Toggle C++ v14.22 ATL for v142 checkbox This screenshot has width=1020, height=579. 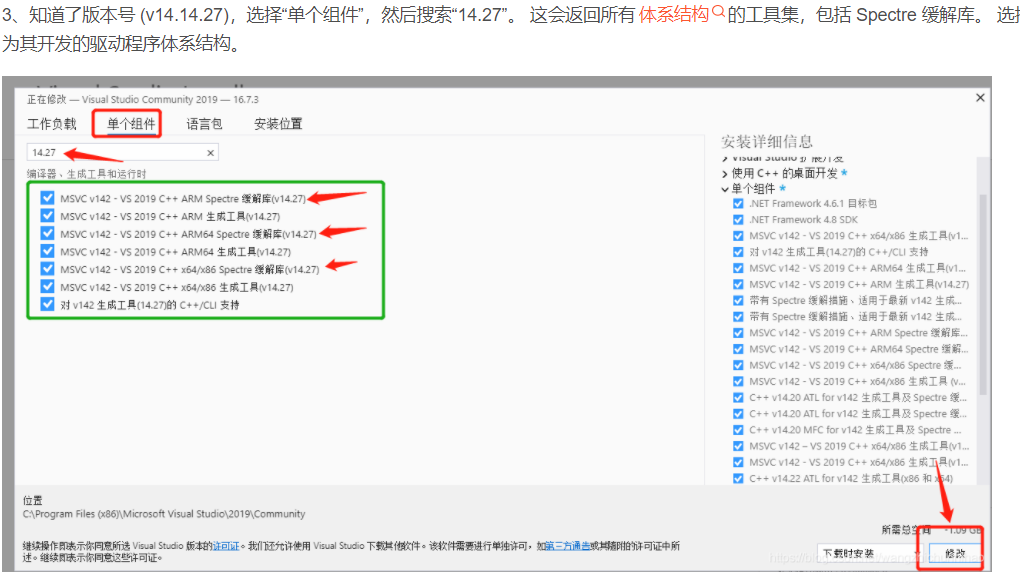click(738, 478)
